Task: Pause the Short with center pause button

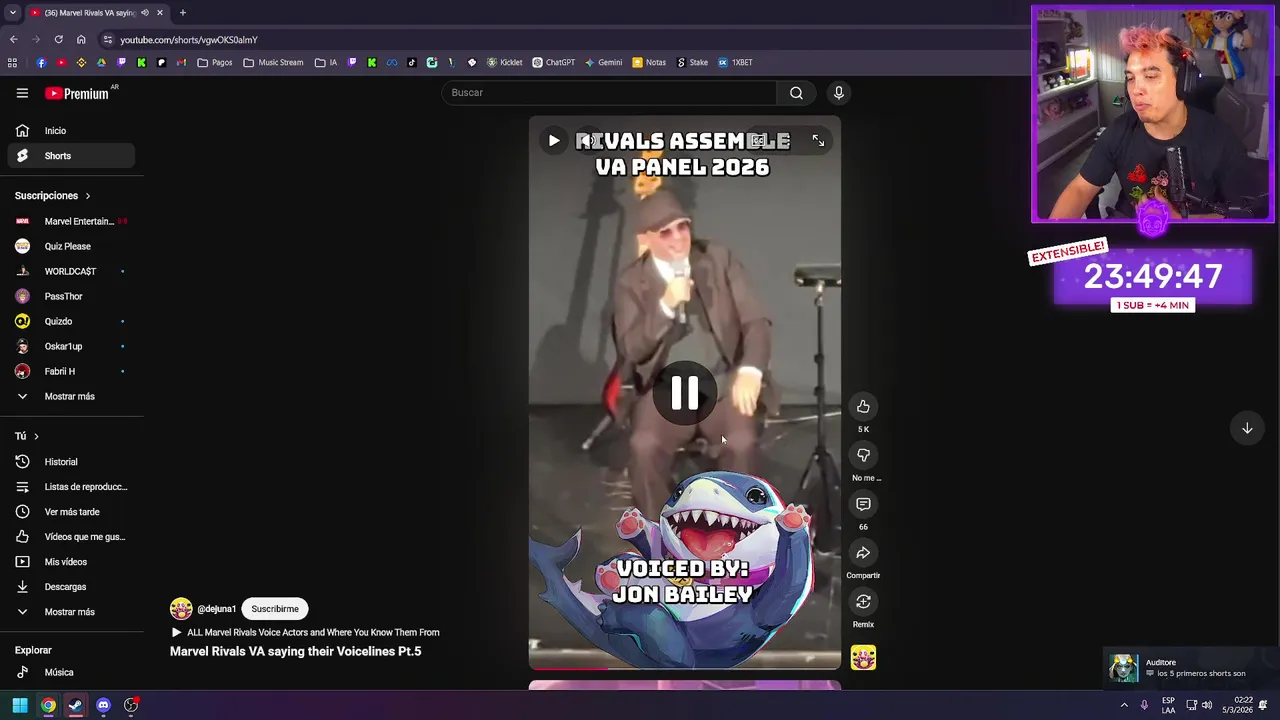Action: (x=685, y=393)
